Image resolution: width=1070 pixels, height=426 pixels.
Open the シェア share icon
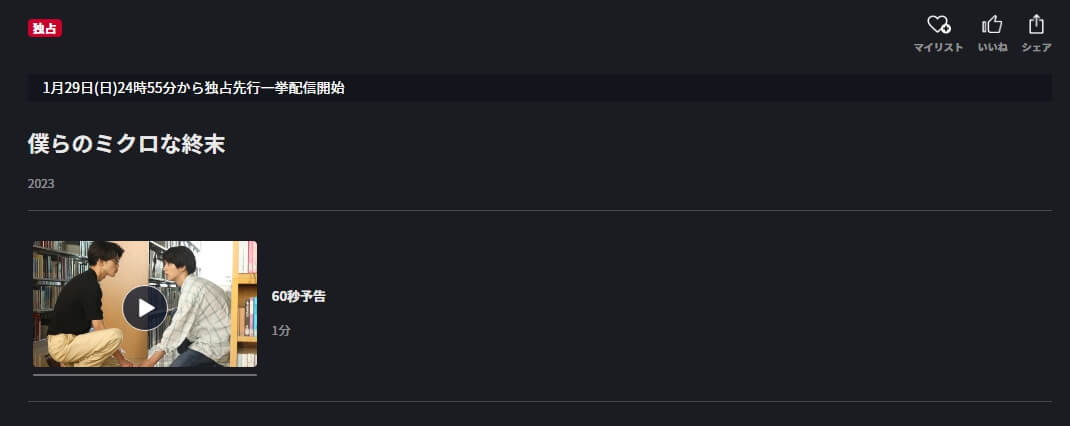[1036, 24]
